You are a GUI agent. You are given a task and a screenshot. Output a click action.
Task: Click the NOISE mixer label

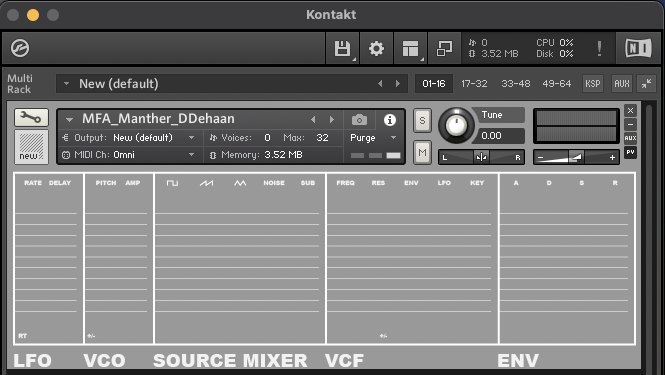(274, 183)
